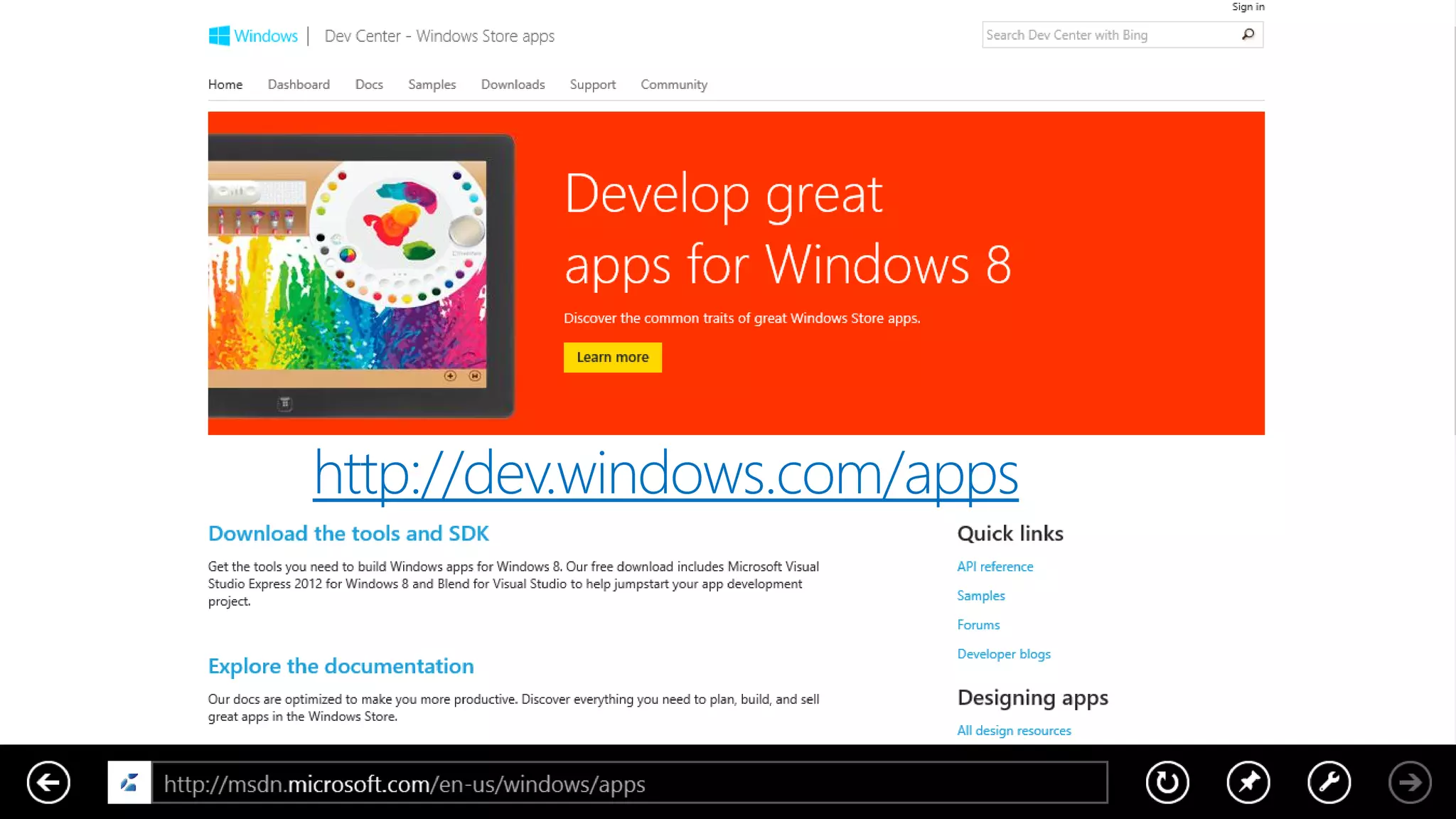Open the API reference quick link
Viewport: 1456px width, 819px height.
995,567
